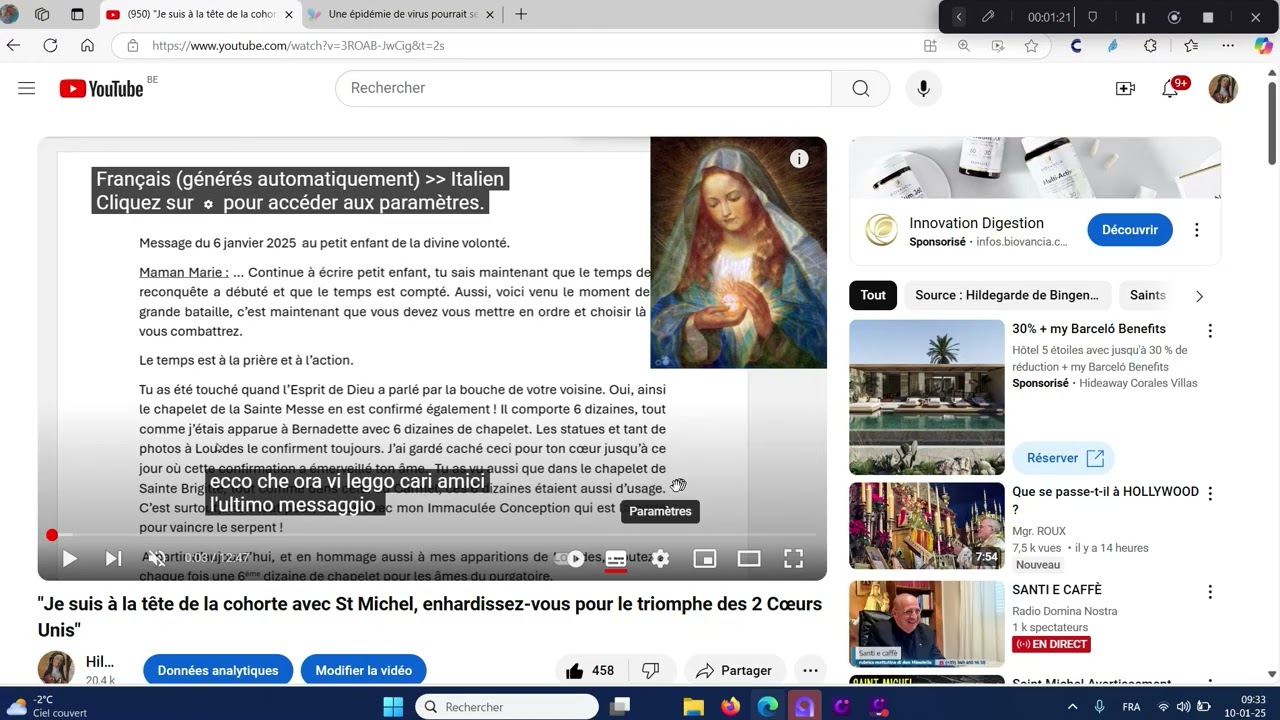Add page to favorites star
The width and height of the screenshot is (1280, 720).
click(1031, 45)
